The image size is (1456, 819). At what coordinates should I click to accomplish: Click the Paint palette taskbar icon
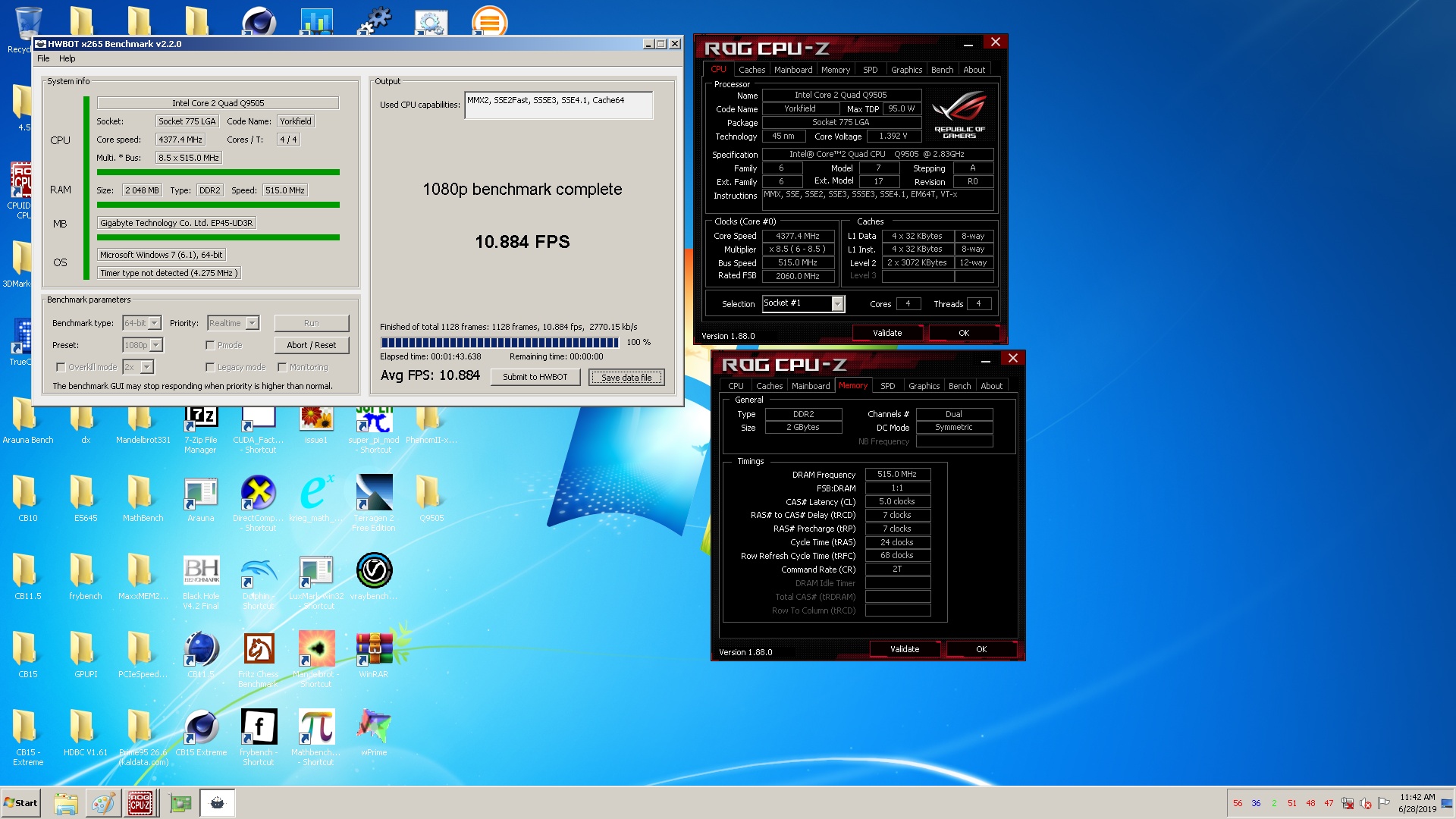pyautogui.click(x=103, y=803)
